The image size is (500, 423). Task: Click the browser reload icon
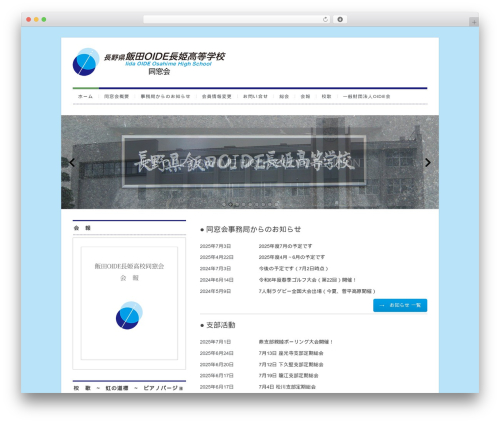coord(325,20)
